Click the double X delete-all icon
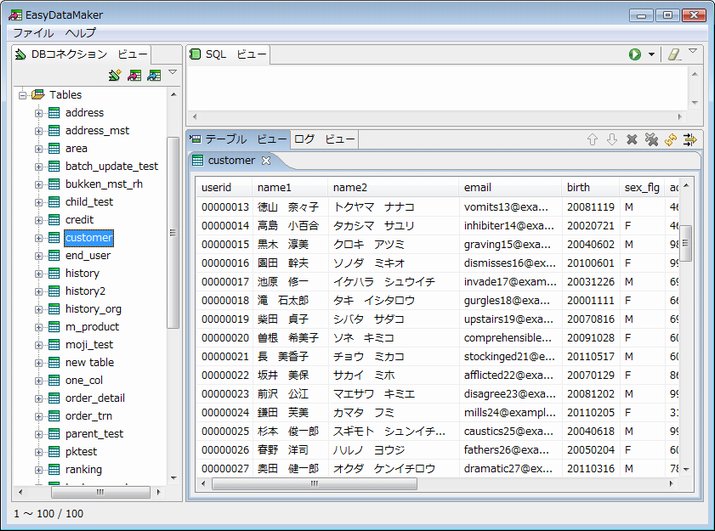Viewport: 715px width, 531px height. click(651, 140)
